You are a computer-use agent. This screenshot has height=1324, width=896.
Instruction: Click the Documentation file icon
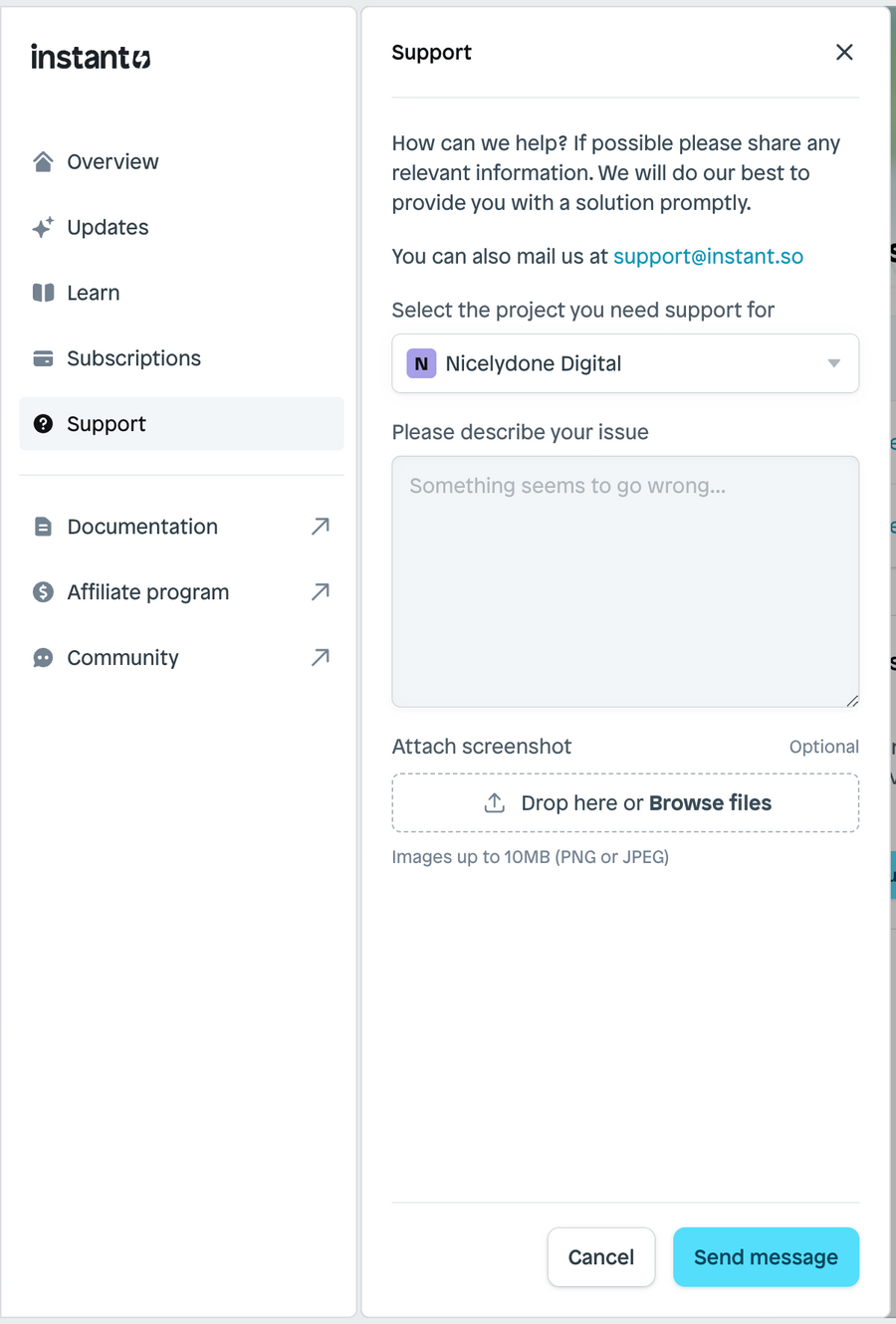point(43,526)
